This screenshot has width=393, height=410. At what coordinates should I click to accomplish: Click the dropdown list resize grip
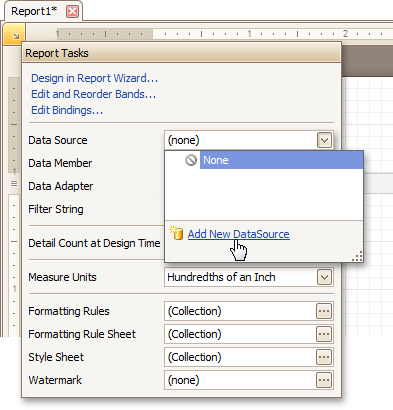pyautogui.click(x=357, y=256)
